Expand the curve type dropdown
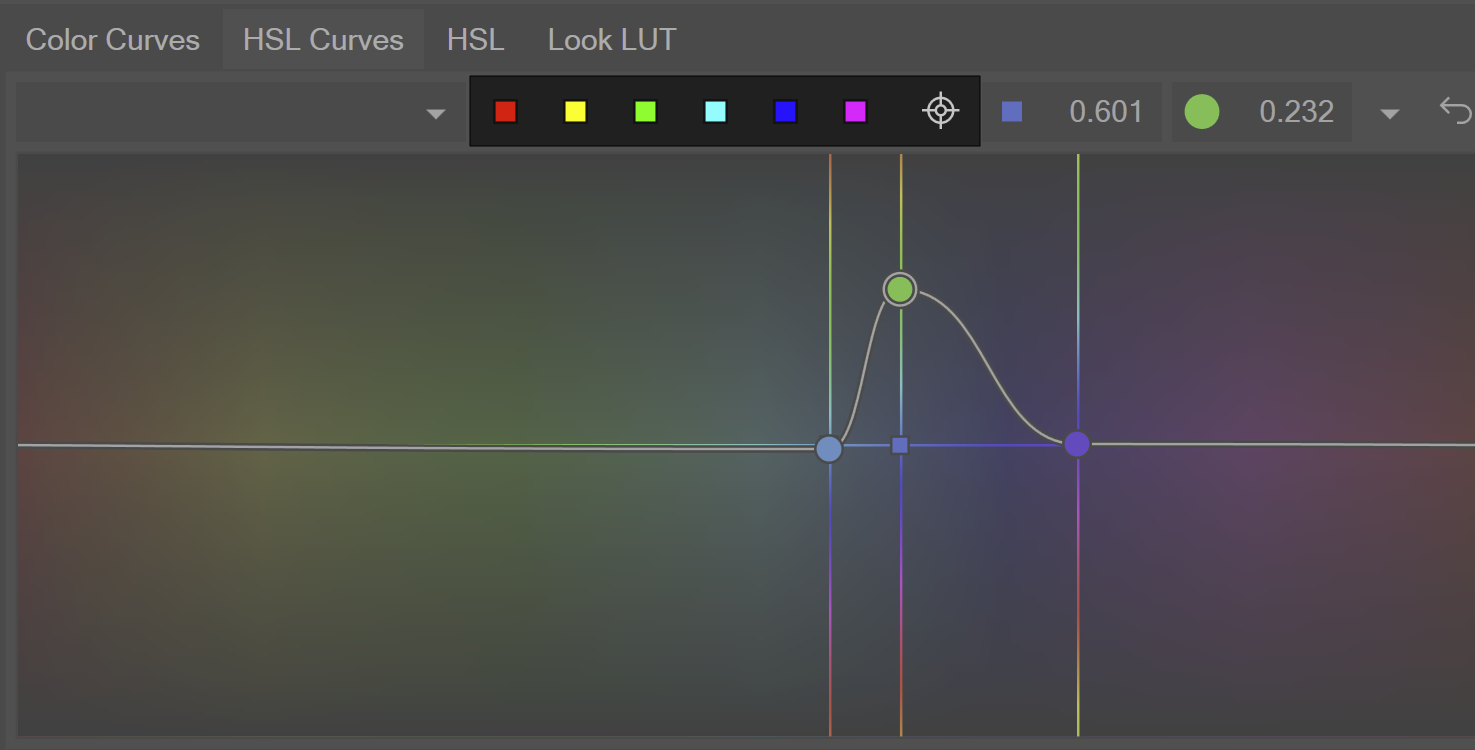Screen dimensions: 1475x750 435,113
